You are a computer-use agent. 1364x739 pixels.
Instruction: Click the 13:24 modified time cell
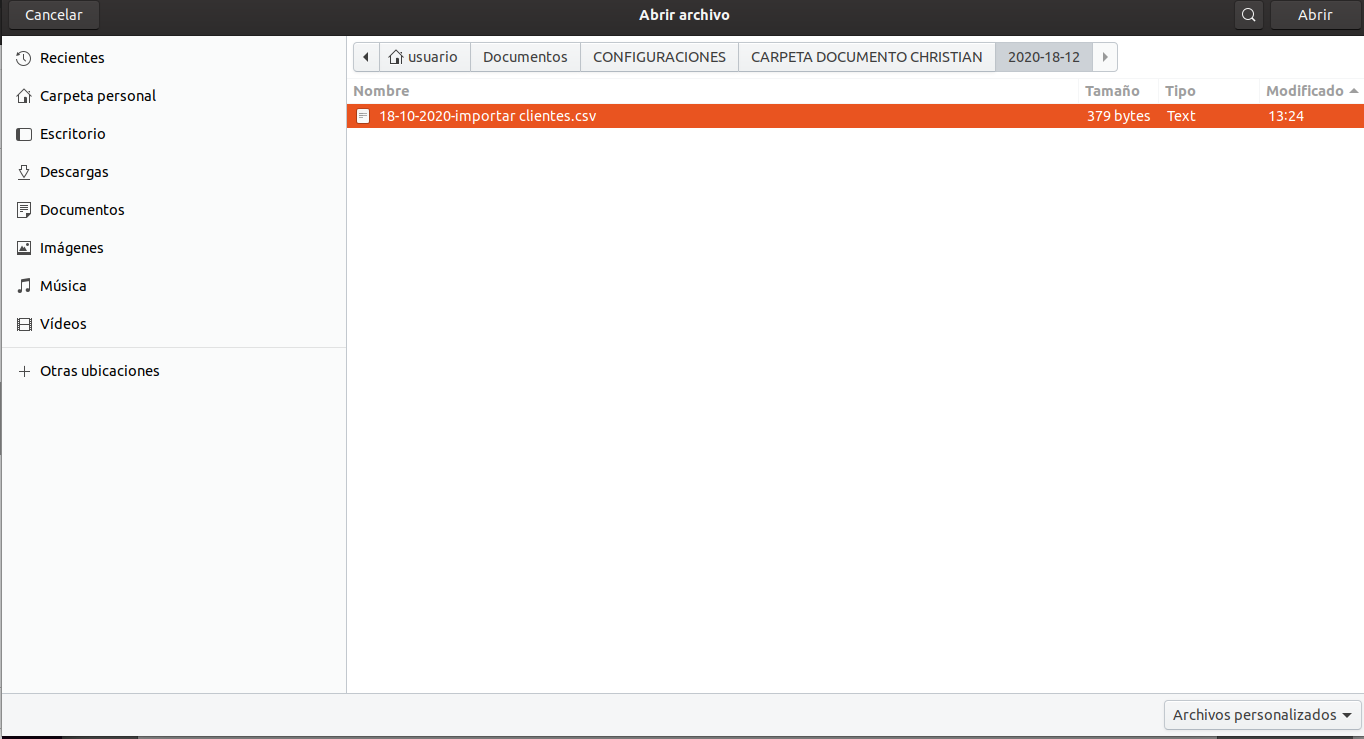click(x=1286, y=116)
